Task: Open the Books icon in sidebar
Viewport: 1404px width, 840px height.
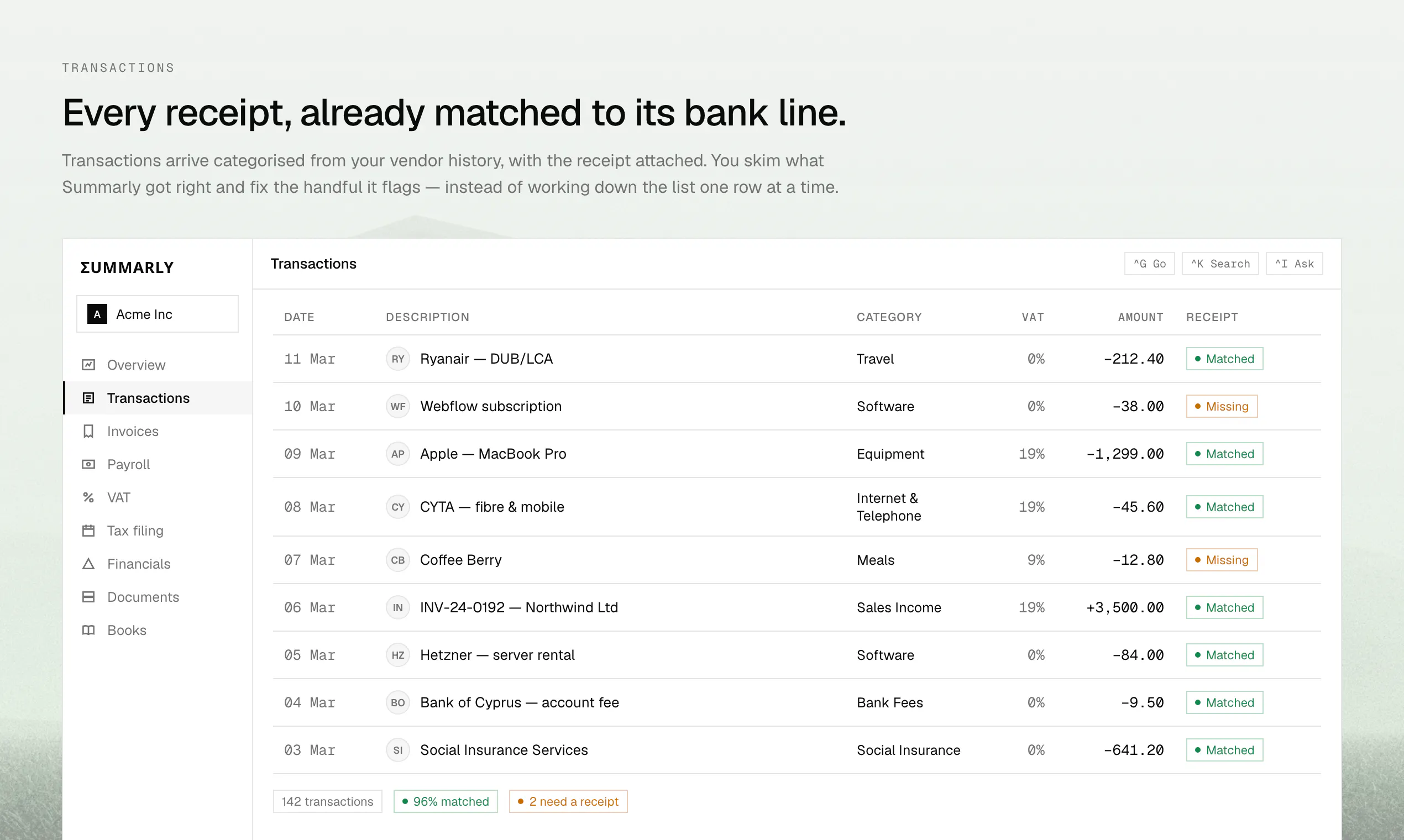Action: (88, 630)
